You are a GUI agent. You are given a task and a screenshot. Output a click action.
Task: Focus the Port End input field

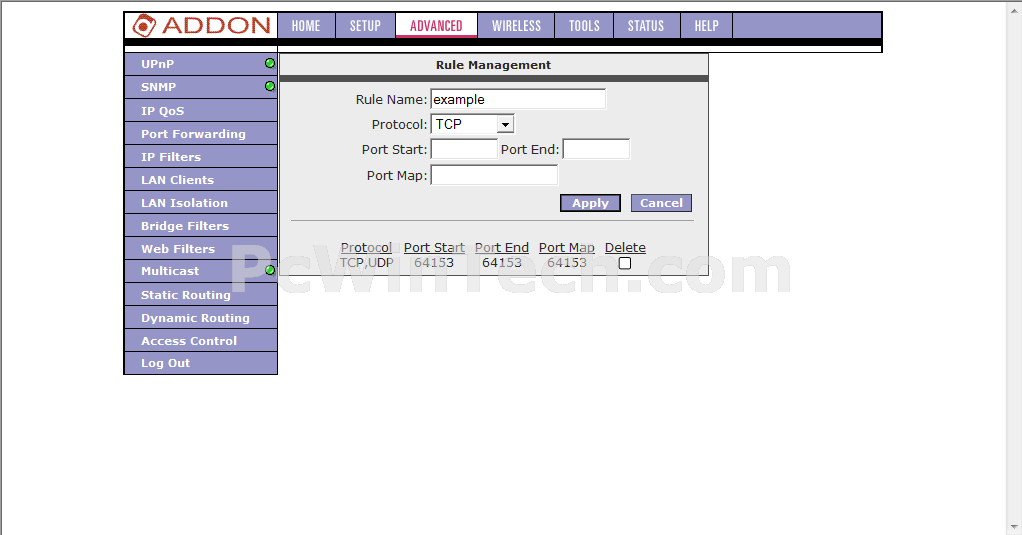[x=596, y=149]
